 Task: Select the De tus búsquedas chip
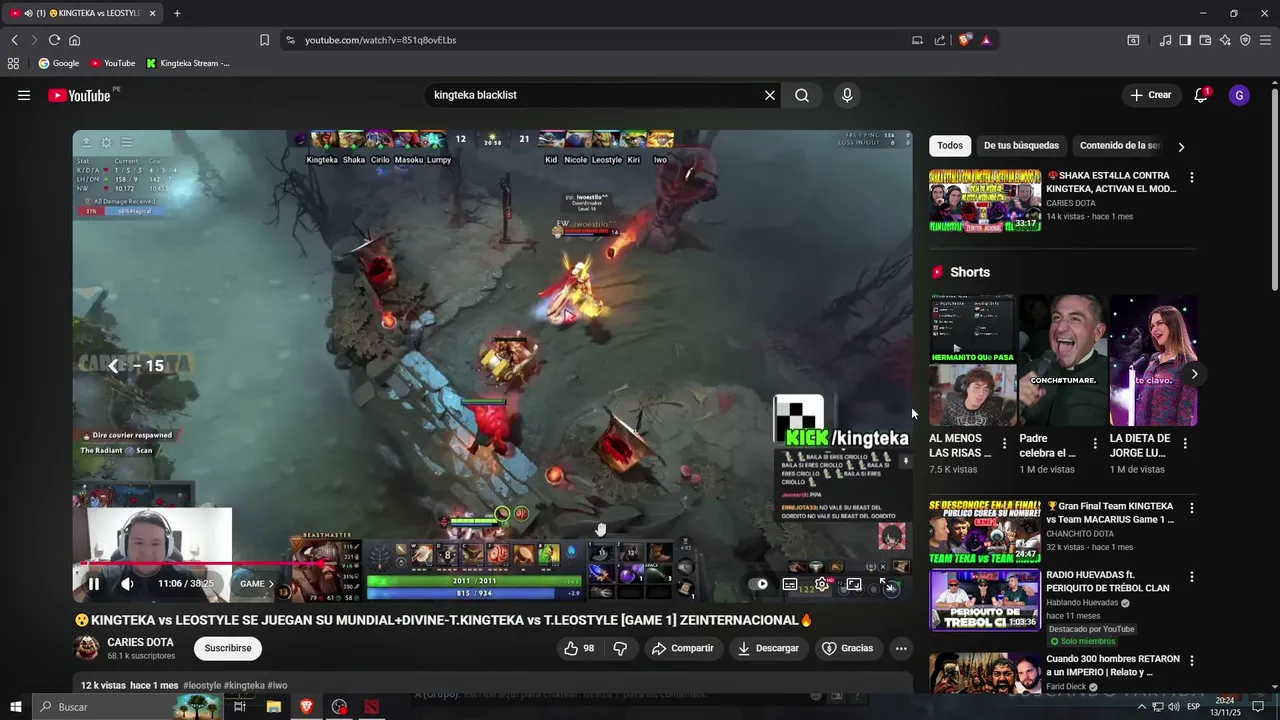(1021, 146)
